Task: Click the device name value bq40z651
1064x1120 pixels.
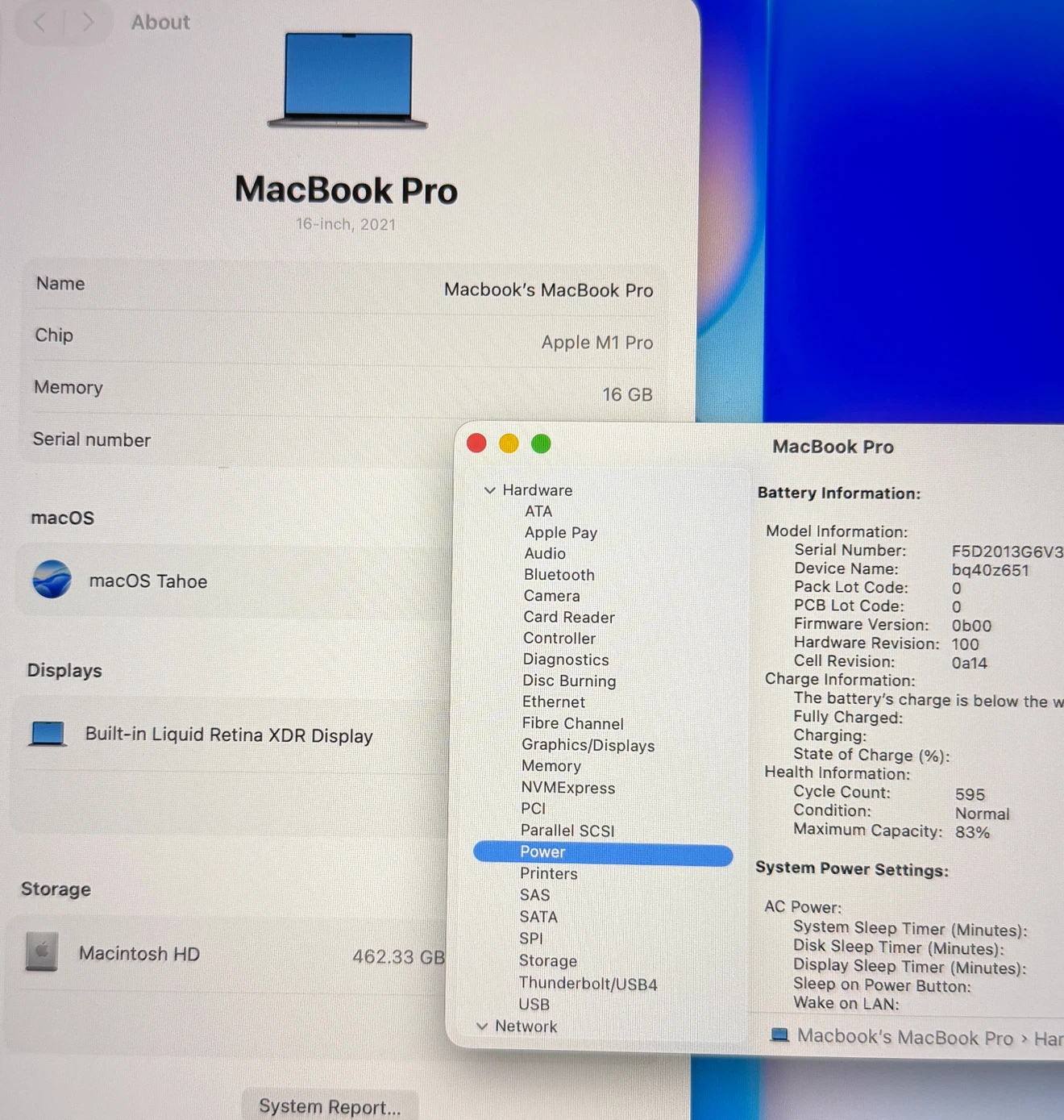Action: [991, 570]
